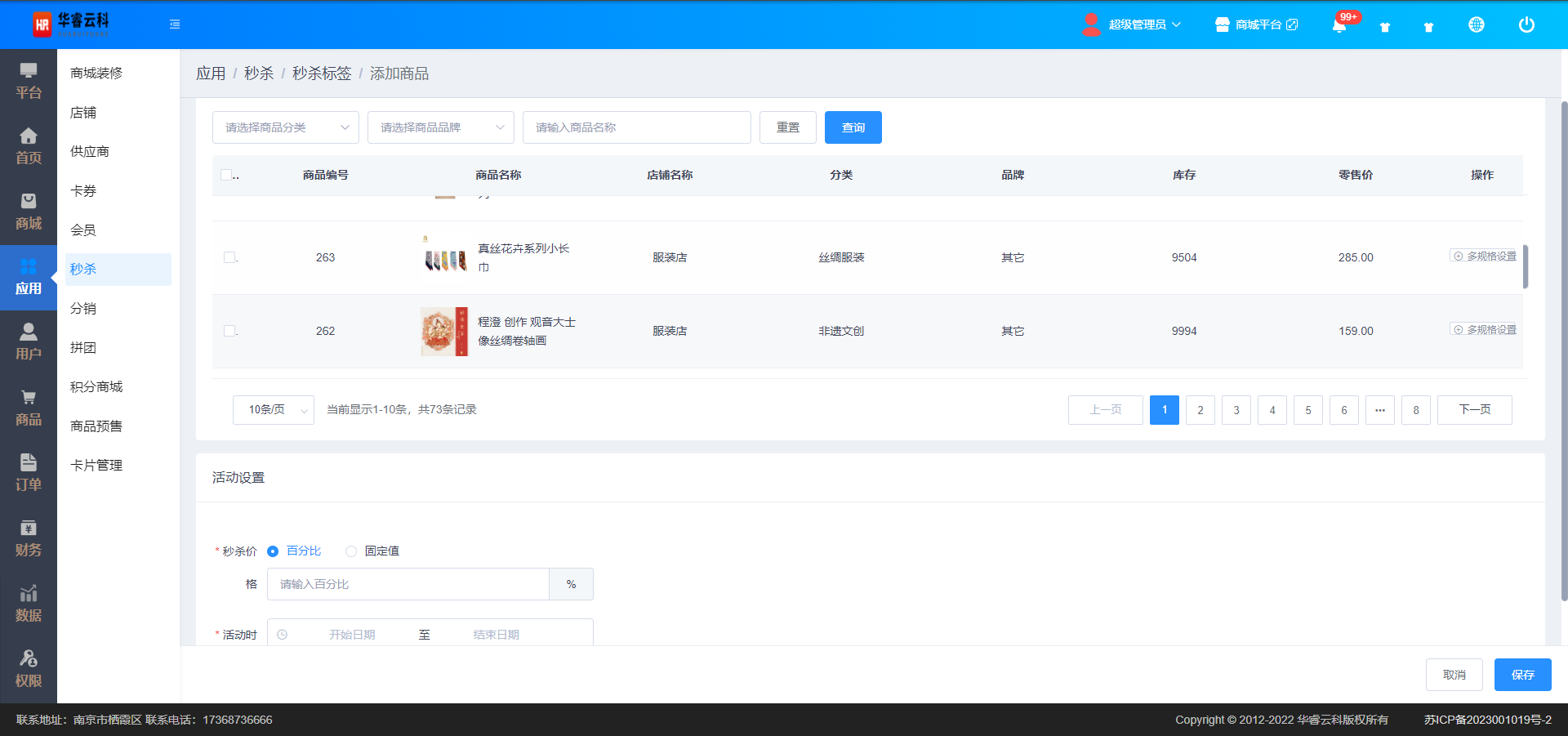Check the box for product 262
Image resolution: width=1568 pixels, height=736 pixels.
[x=229, y=331]
